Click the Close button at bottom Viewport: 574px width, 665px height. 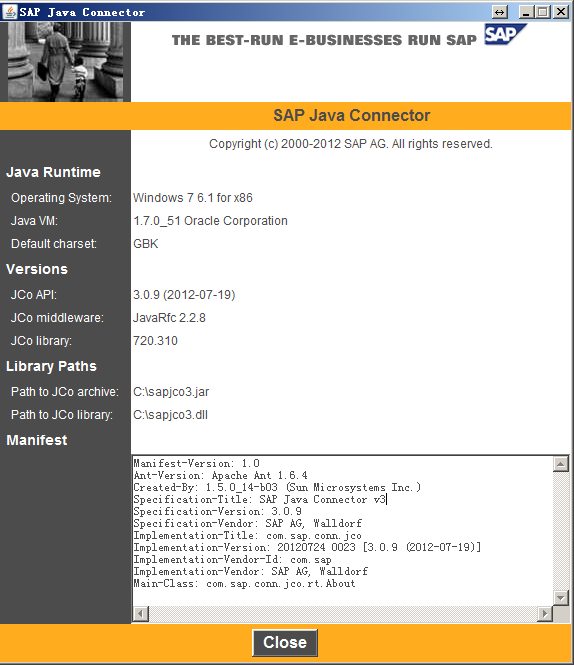tap(285, 643)
